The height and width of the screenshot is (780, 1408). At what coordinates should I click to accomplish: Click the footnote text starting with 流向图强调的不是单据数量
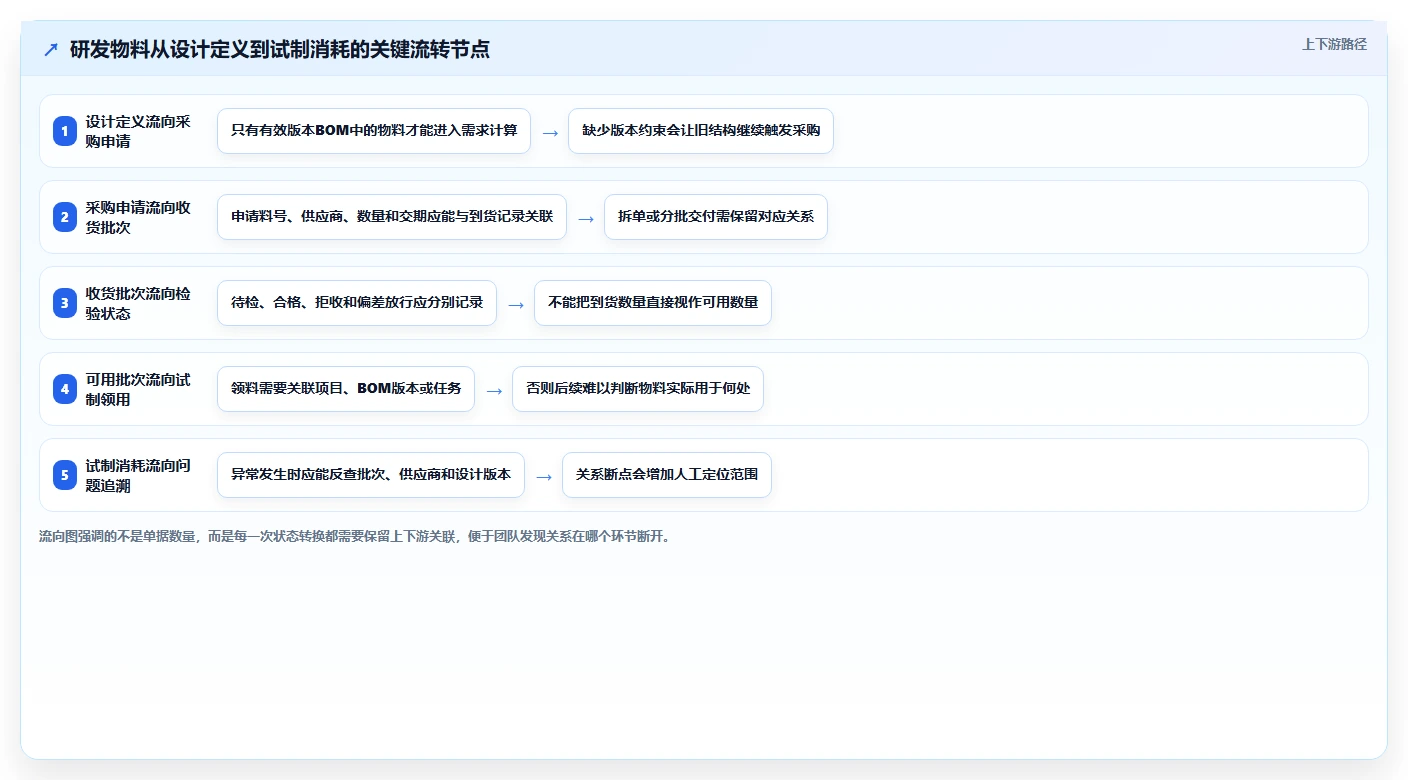point(355,536)
